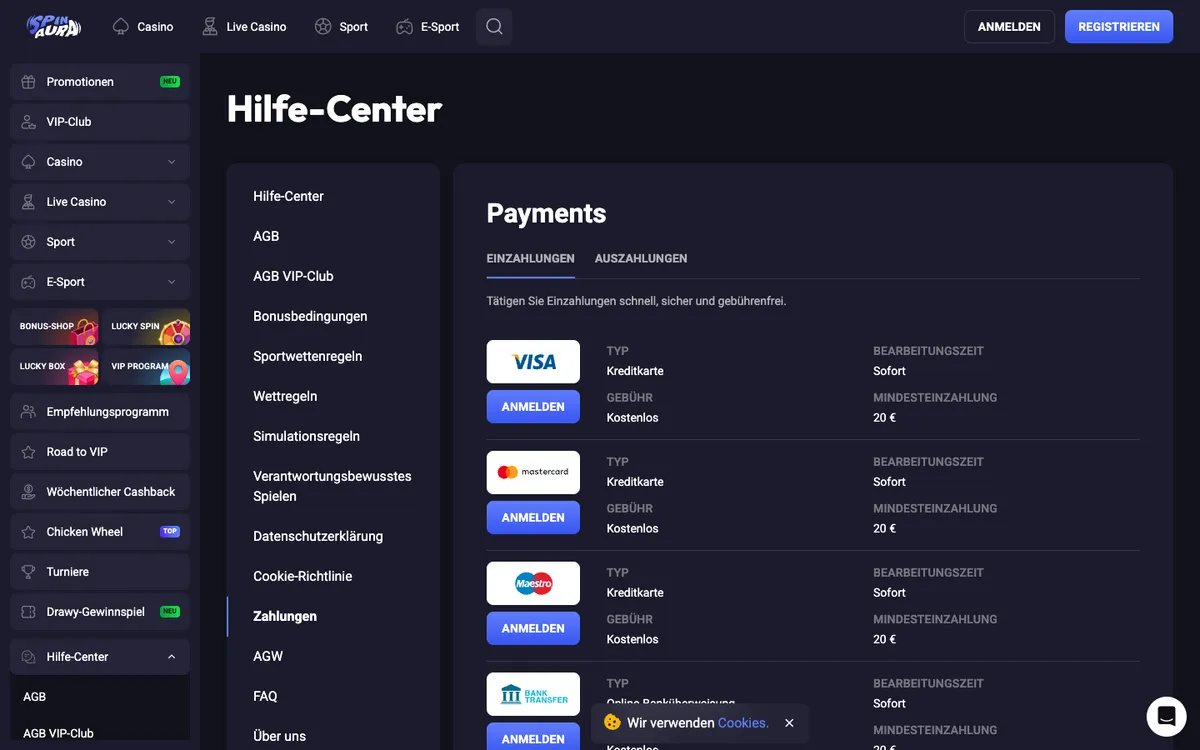Open AGB in the help menu list
This screenshot has width=1200, height=750.
pos(266,236)
